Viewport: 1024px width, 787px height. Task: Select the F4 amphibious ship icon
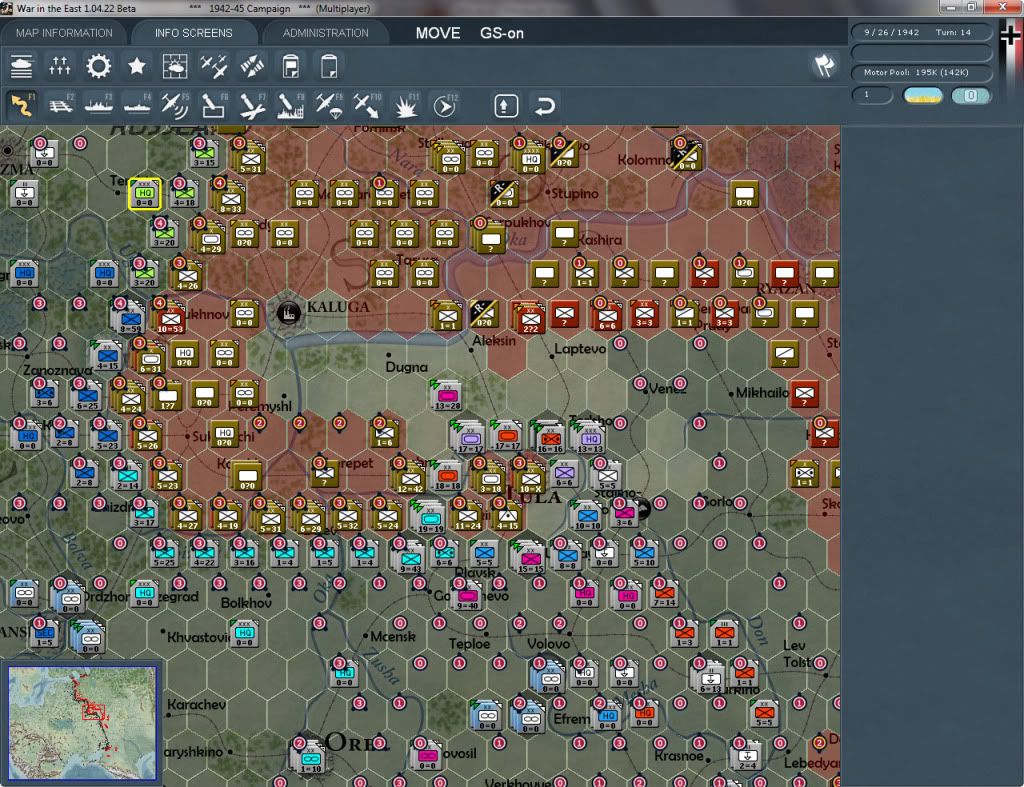click(137, 105)
